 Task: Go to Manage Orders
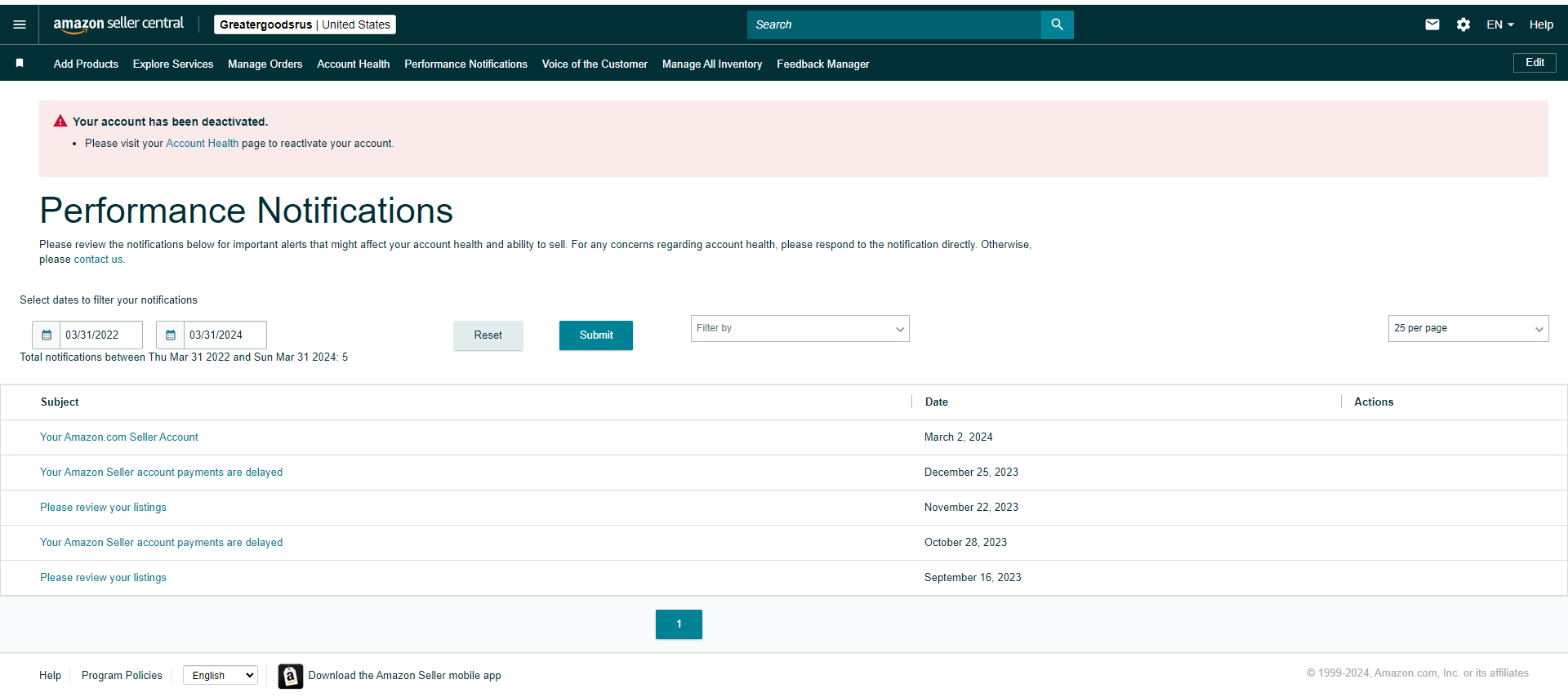265,64
